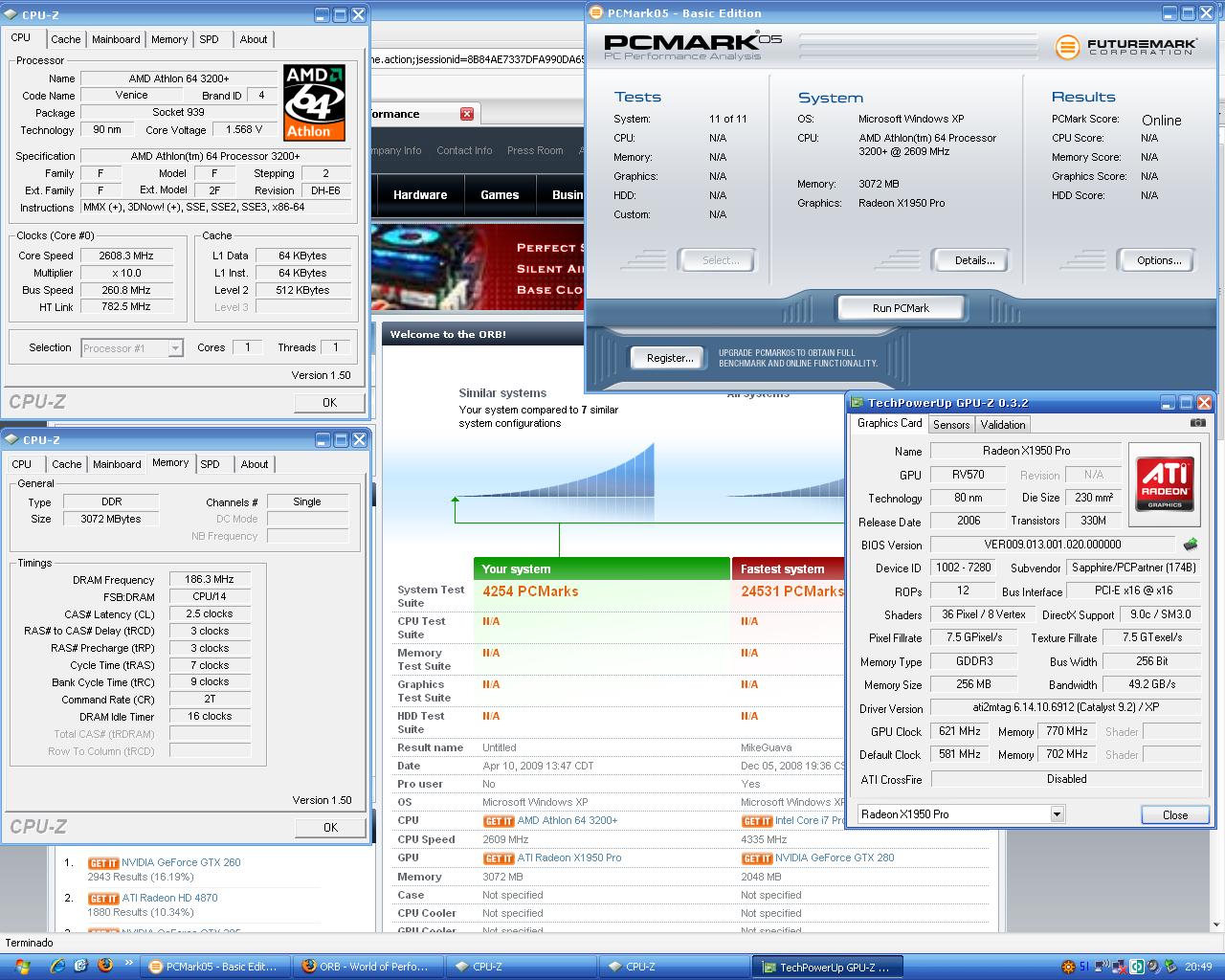Switch to PCMark05 Basic Edition taskbar button
Image resolution: width=1225 pixels, height=980 pixels.
pos(213,967)
